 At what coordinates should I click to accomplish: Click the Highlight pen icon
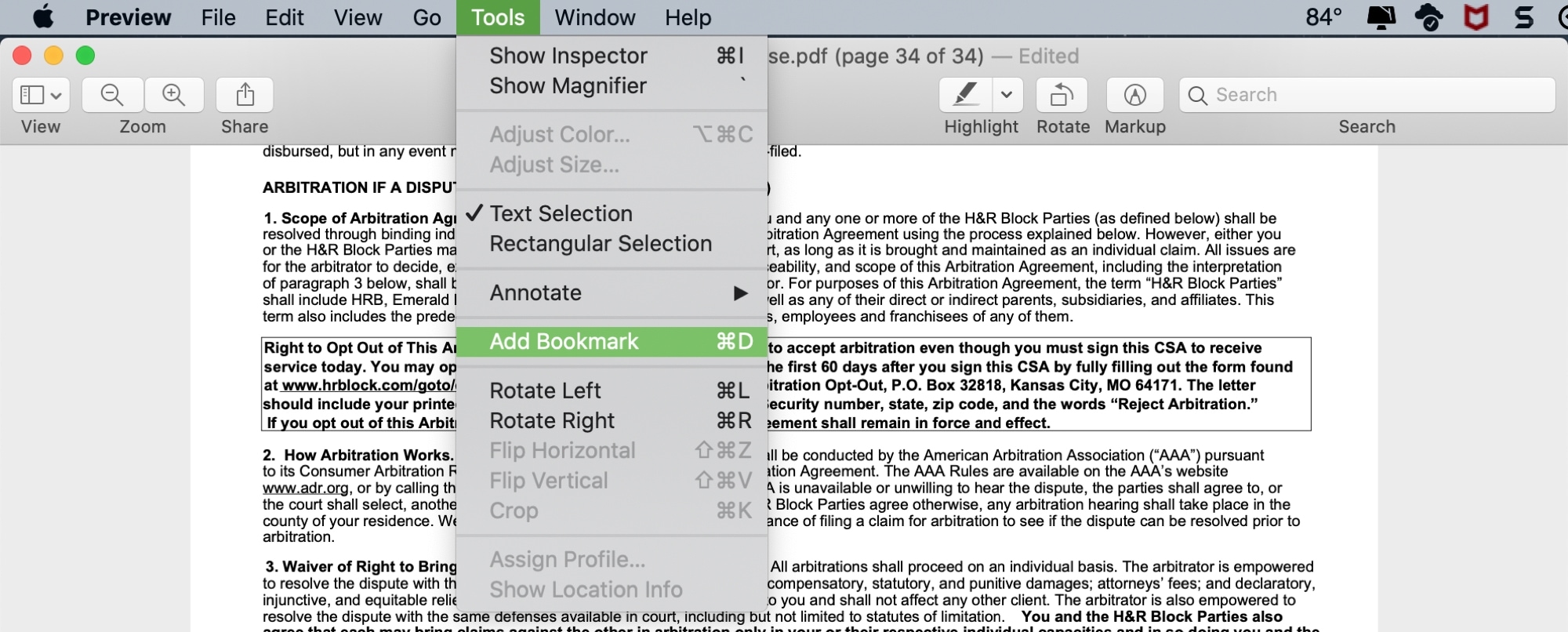(966, 96)
